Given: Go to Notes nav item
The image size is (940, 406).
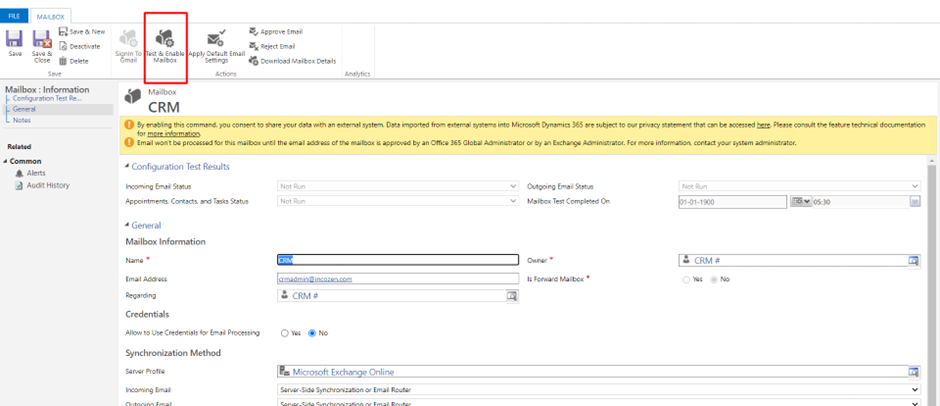Looking at the screenshot, I should point(22,120).
